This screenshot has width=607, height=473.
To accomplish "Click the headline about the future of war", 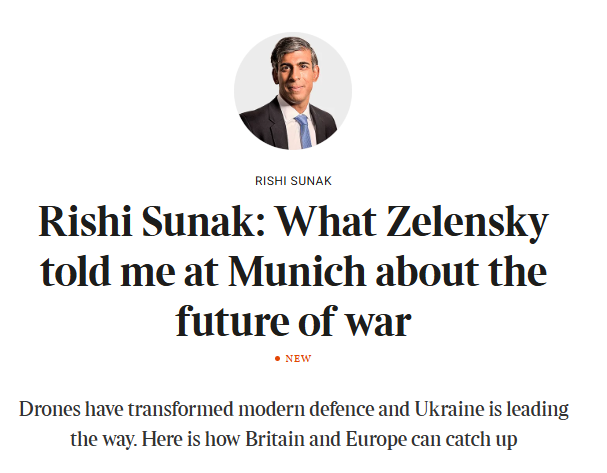I will tap(293, 272).
